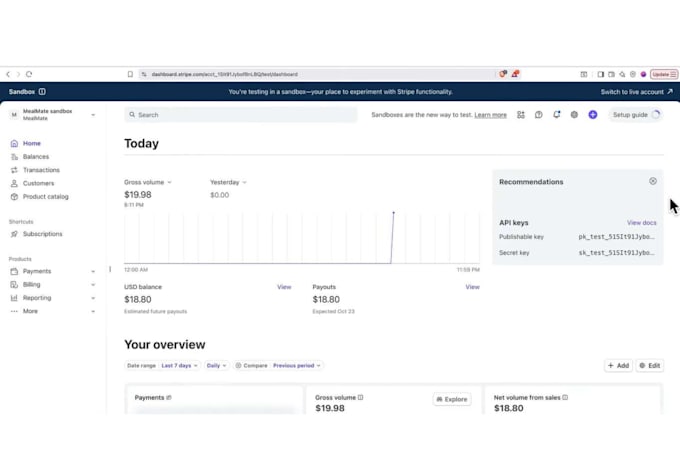
Task: Open site settings icon in the address bar
Action: pos(144,74)
